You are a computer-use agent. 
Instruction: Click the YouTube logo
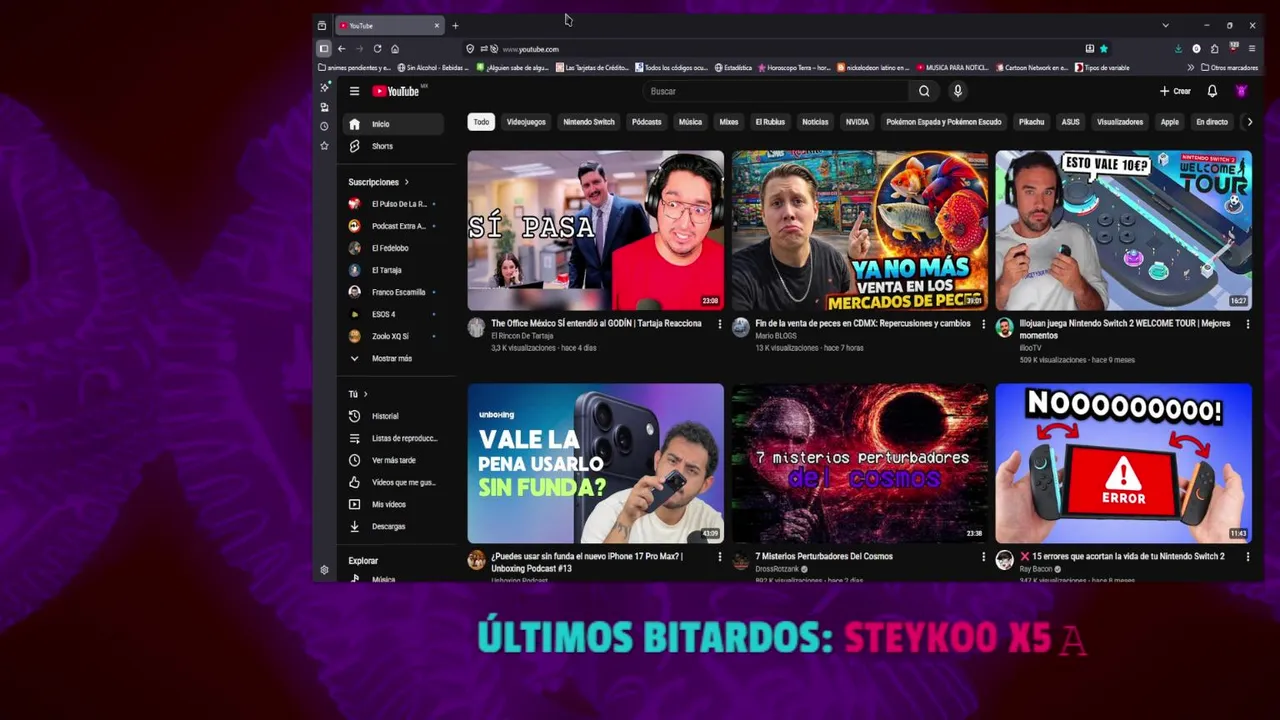[396, 91]
